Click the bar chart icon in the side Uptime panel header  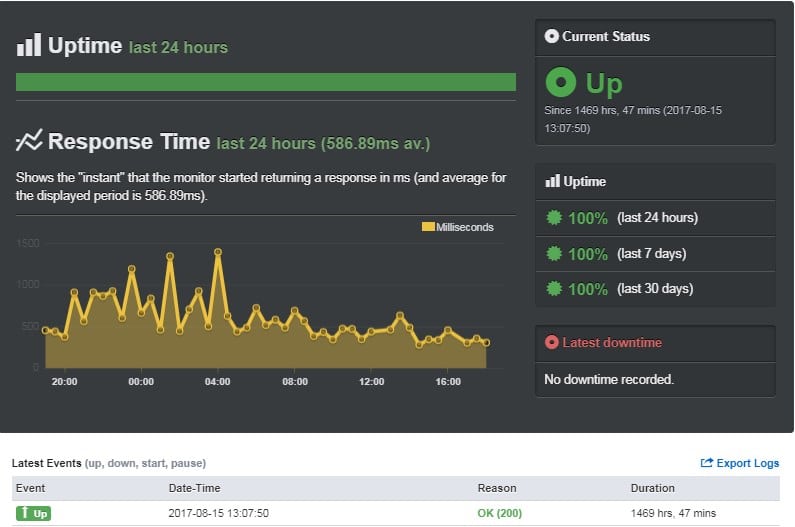tap(553, 181)
